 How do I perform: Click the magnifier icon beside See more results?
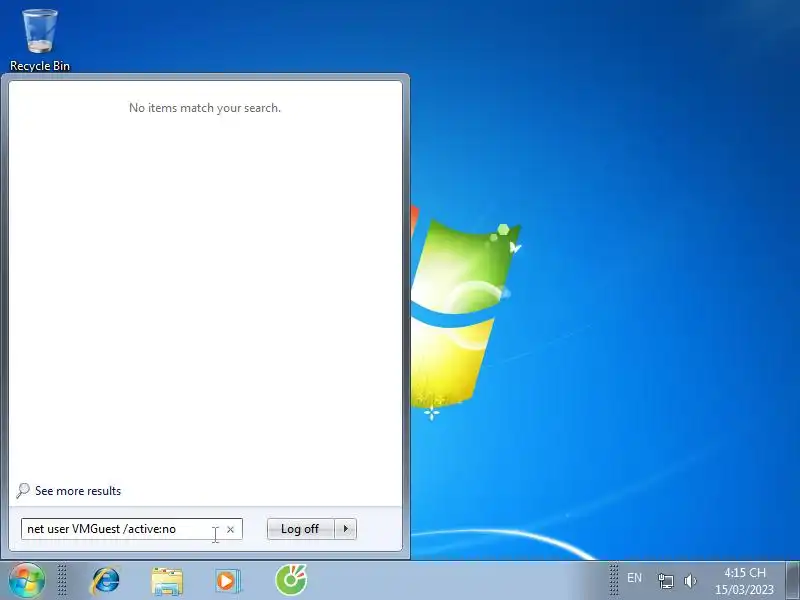click(23, 491)
